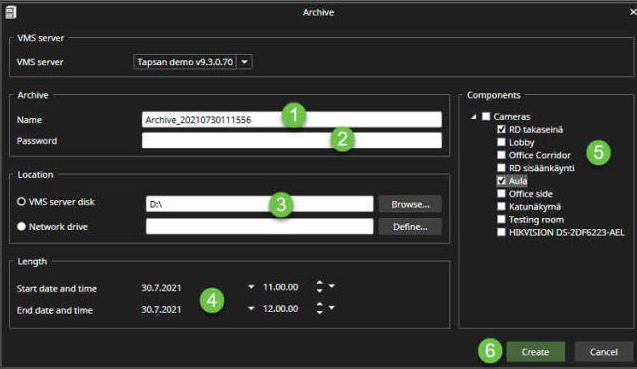The image size is (637, 369).
Task: Collapse the Cameras tree node
Action: [x=474, y=117]
